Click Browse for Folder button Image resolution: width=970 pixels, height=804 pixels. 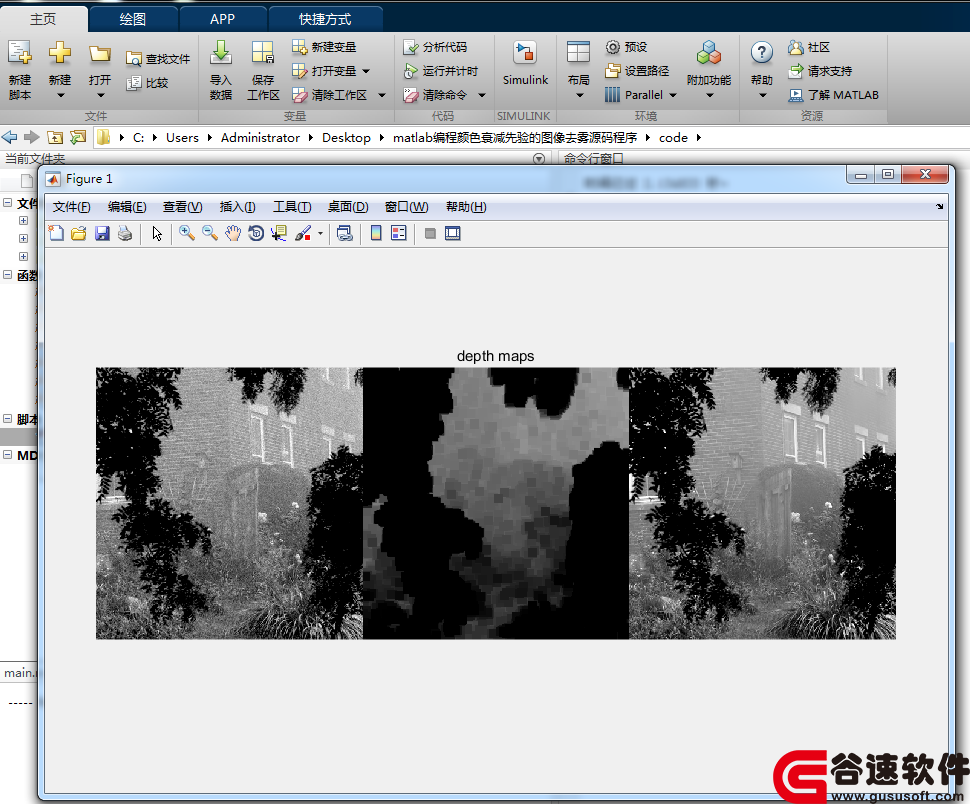[79, 137]
